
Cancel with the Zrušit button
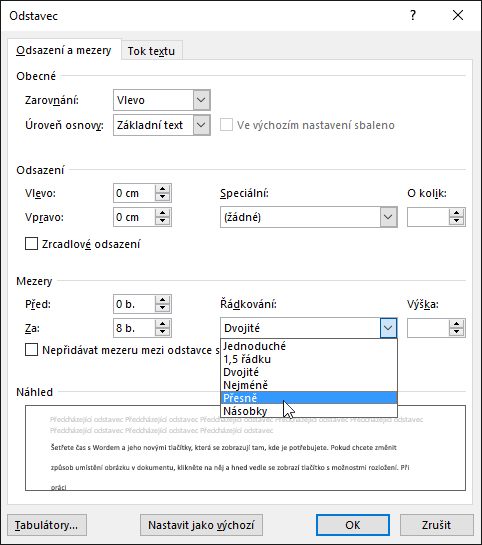[x=436, y=525]
